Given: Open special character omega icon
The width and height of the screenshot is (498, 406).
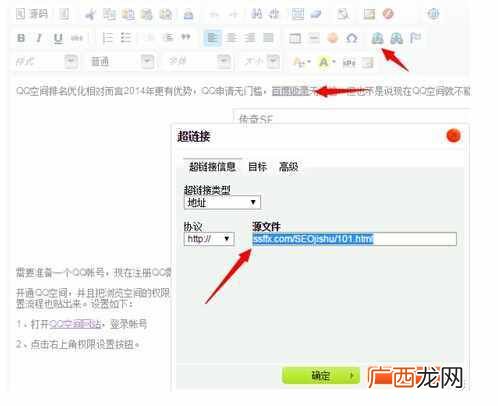Looking at the screenshot, I should pos(352,38).
